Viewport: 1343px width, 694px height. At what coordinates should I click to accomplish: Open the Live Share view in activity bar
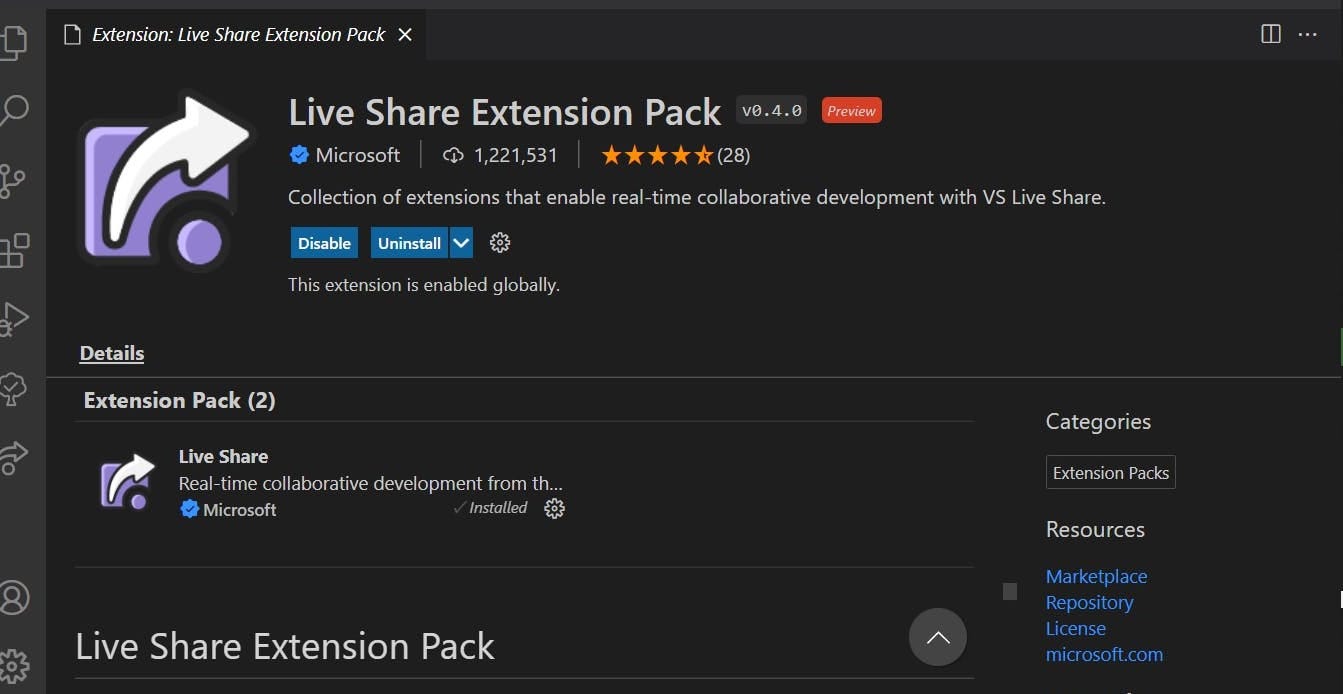[14, 456]
